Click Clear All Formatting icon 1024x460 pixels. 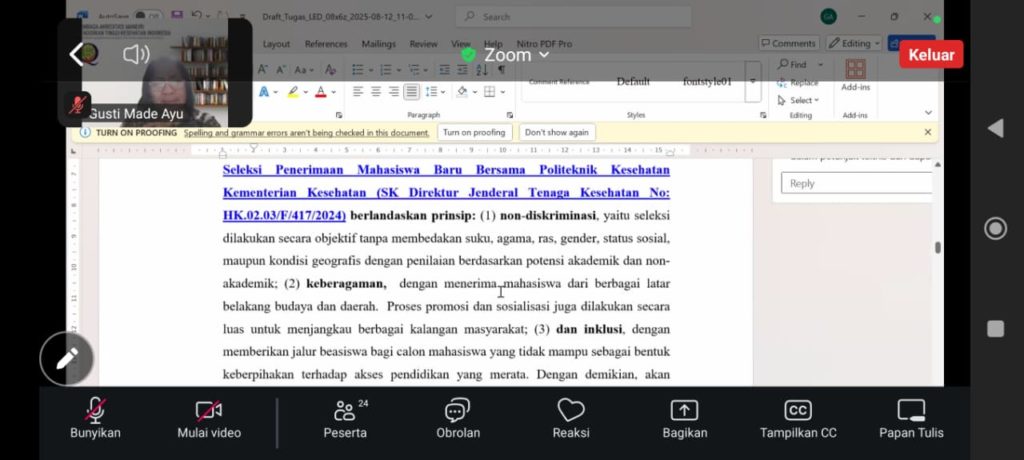click(330, 69)
